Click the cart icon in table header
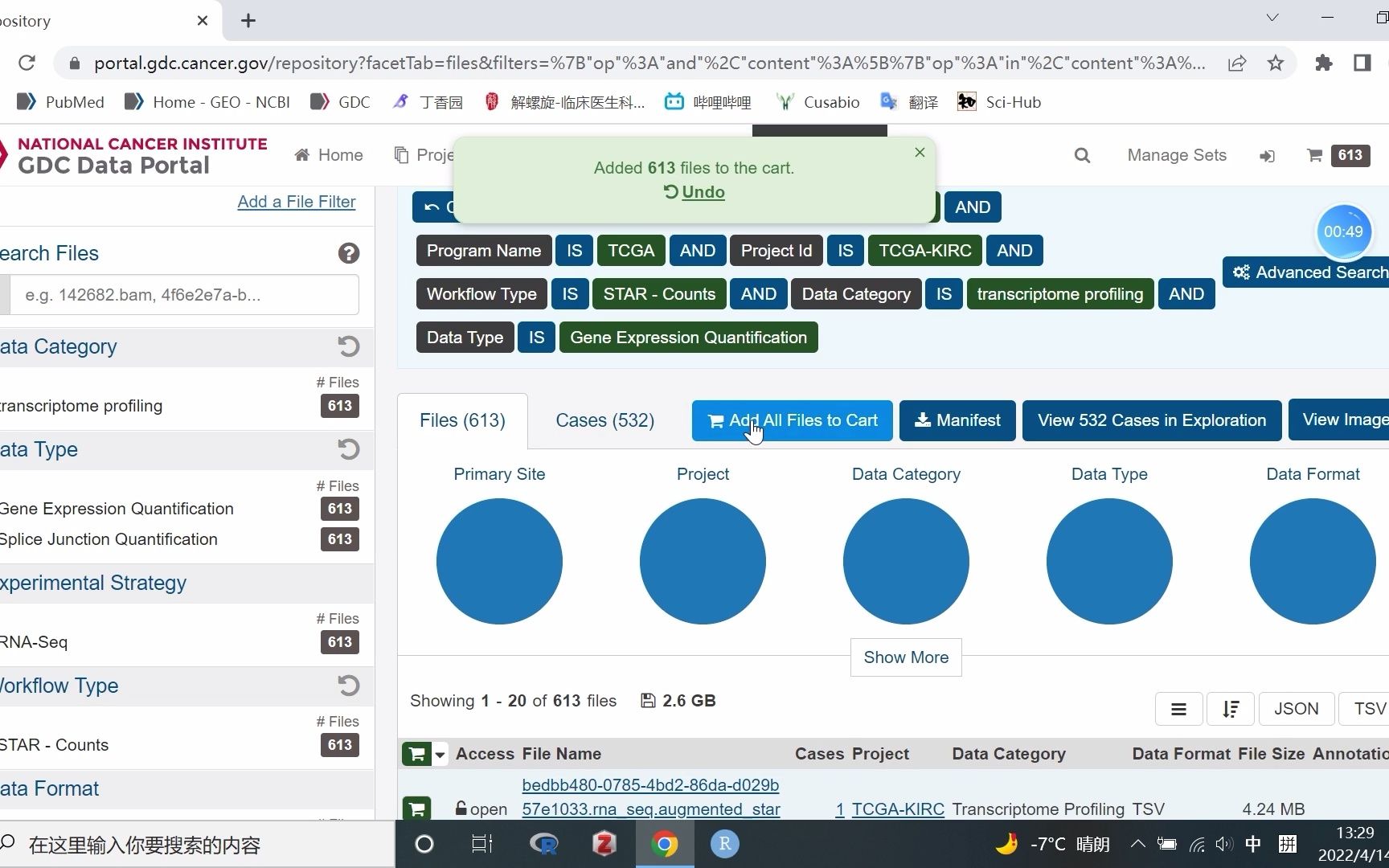The image size is (1389, 868). (417, 754)
